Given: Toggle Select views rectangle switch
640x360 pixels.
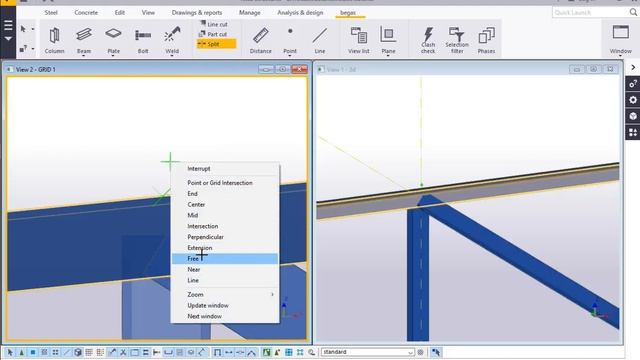Looking at the screenshot, I should (134, 352).
